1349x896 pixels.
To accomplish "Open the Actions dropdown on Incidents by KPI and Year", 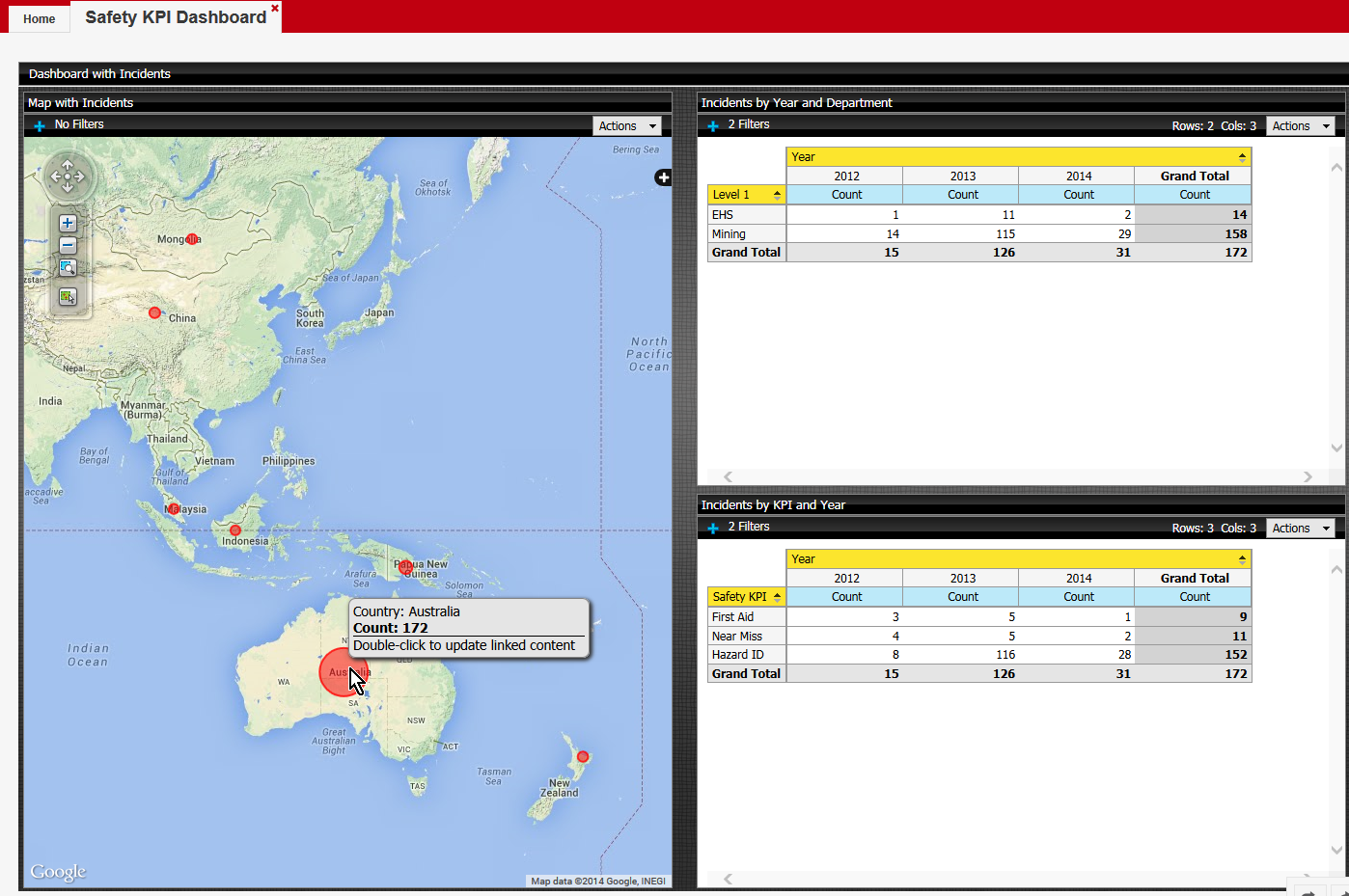I will click(1301, 528).
